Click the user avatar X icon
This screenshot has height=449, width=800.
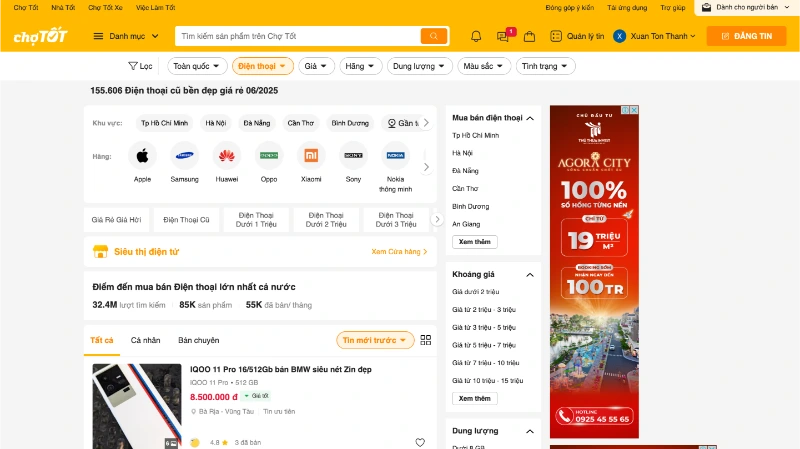pyautogui.click(x=619, y=36)
